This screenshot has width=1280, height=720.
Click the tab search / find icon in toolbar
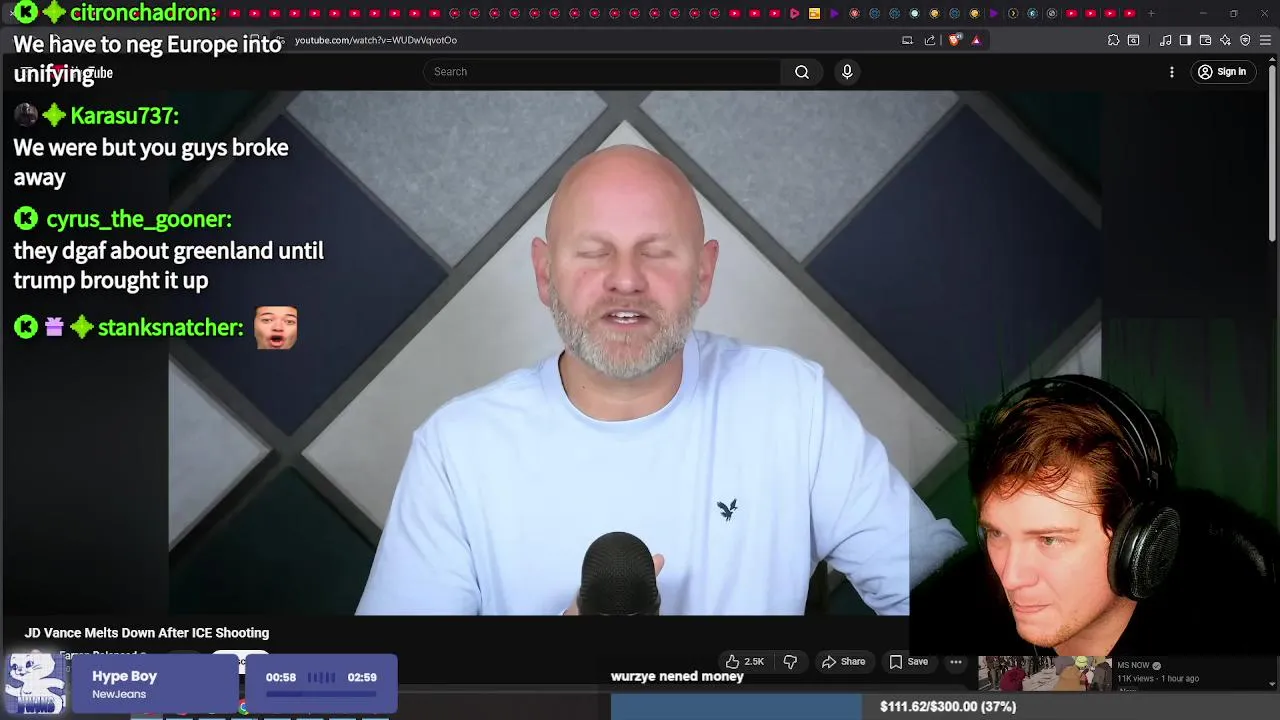(1133, 40)
